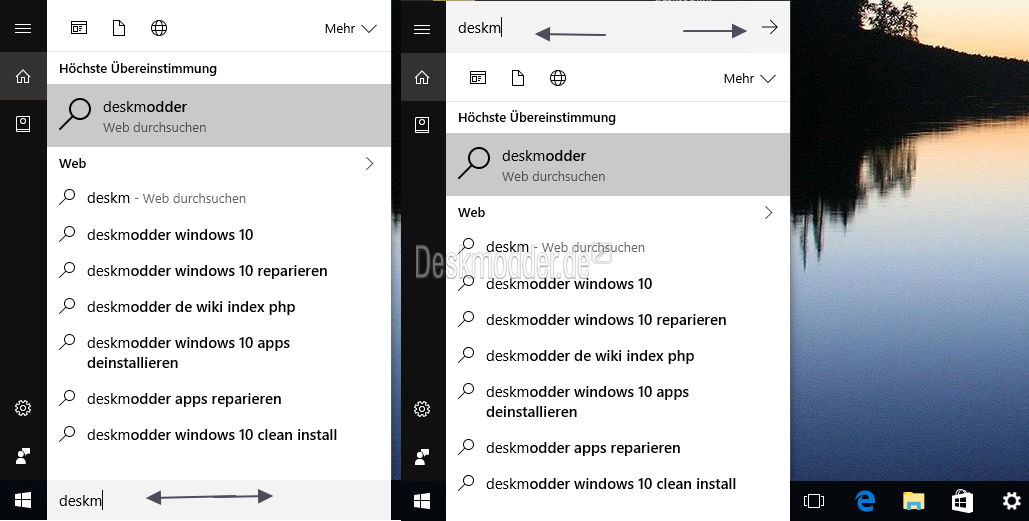Filter by Documents icon in the right search panel
The width and height of the screenshot is (1029, 521).
(518, 78)
